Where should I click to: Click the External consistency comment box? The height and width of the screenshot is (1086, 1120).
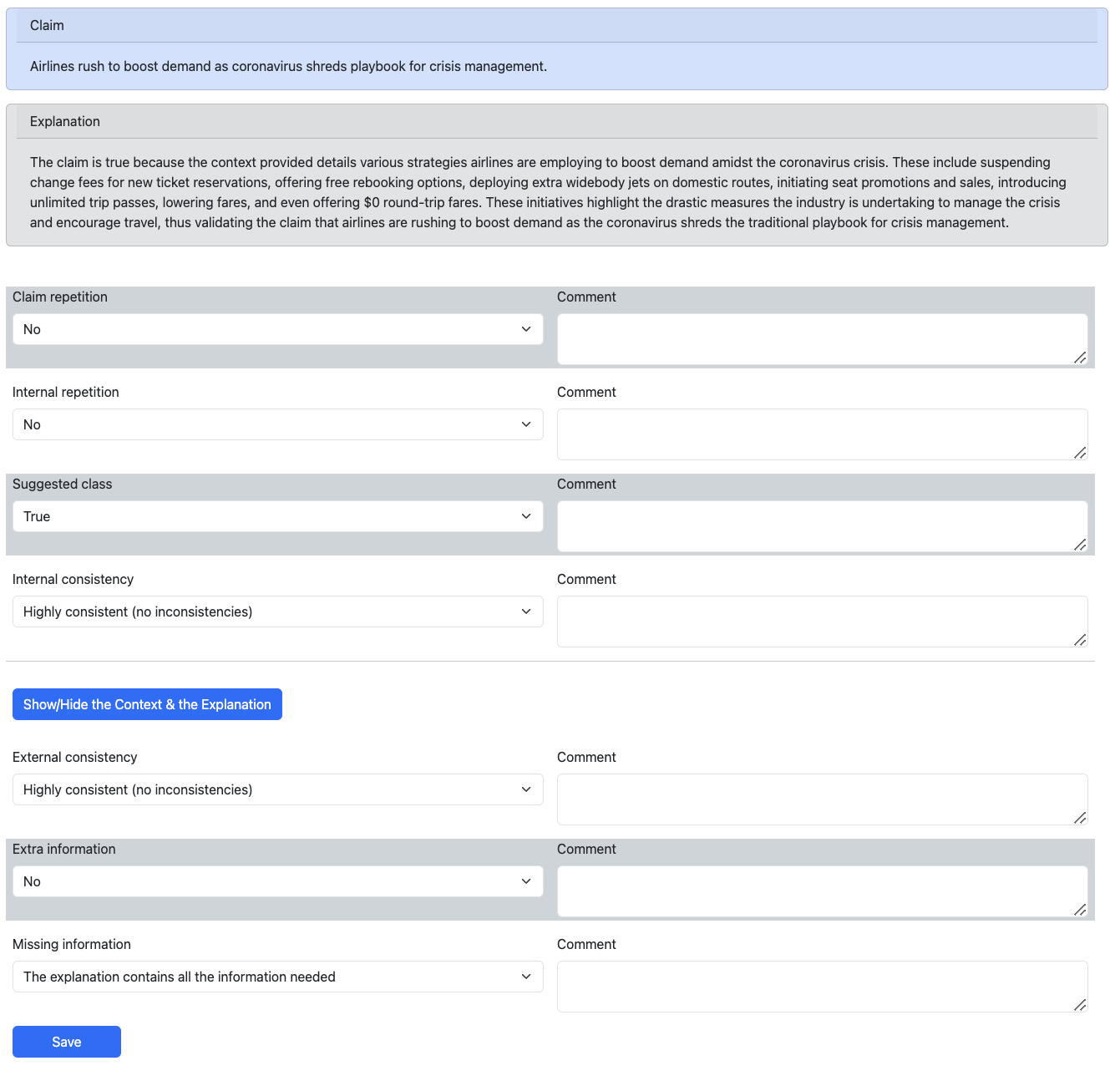tap(822, 799)
